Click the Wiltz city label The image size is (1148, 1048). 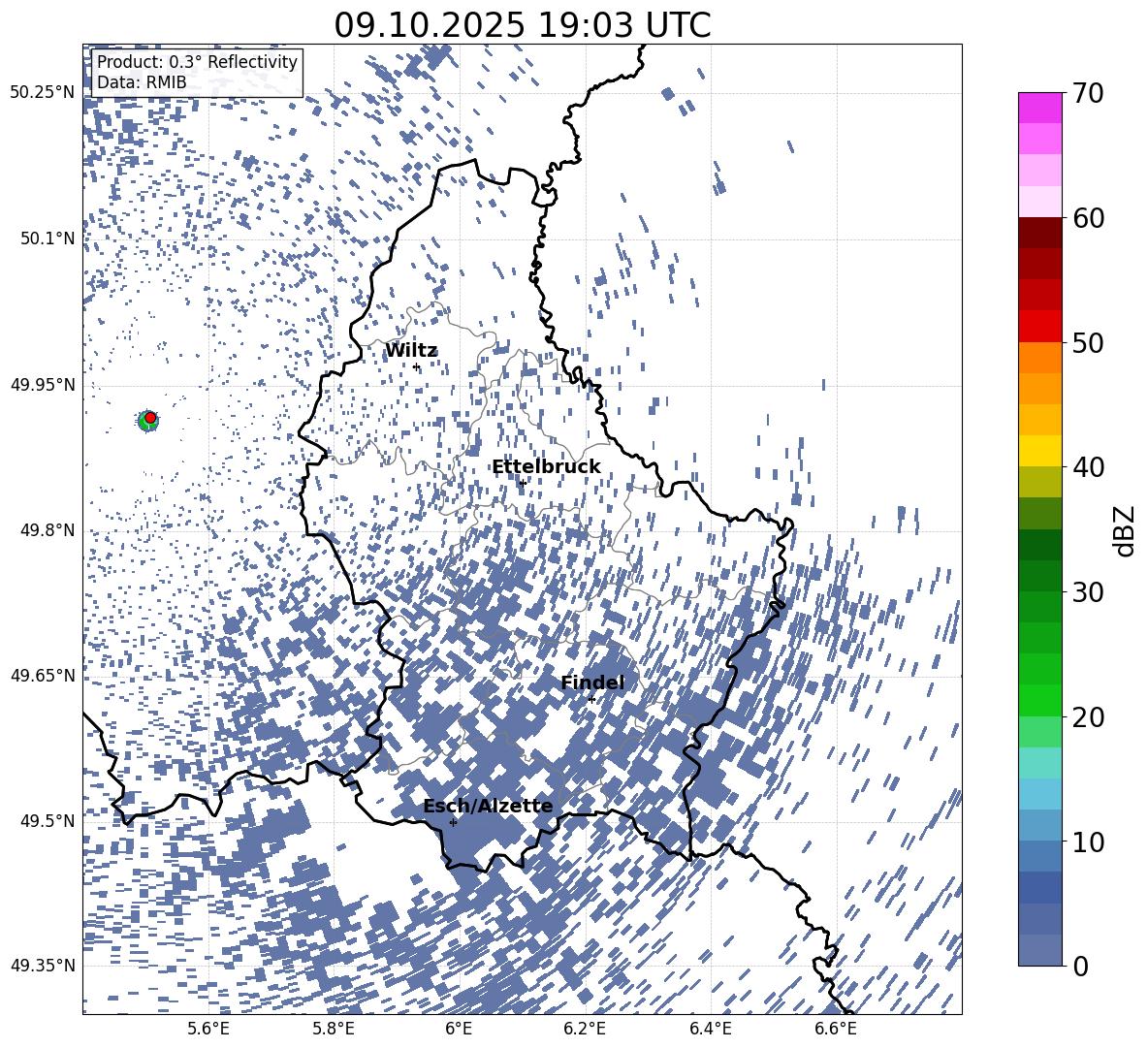pyautogui.click(x=411, y=351)
